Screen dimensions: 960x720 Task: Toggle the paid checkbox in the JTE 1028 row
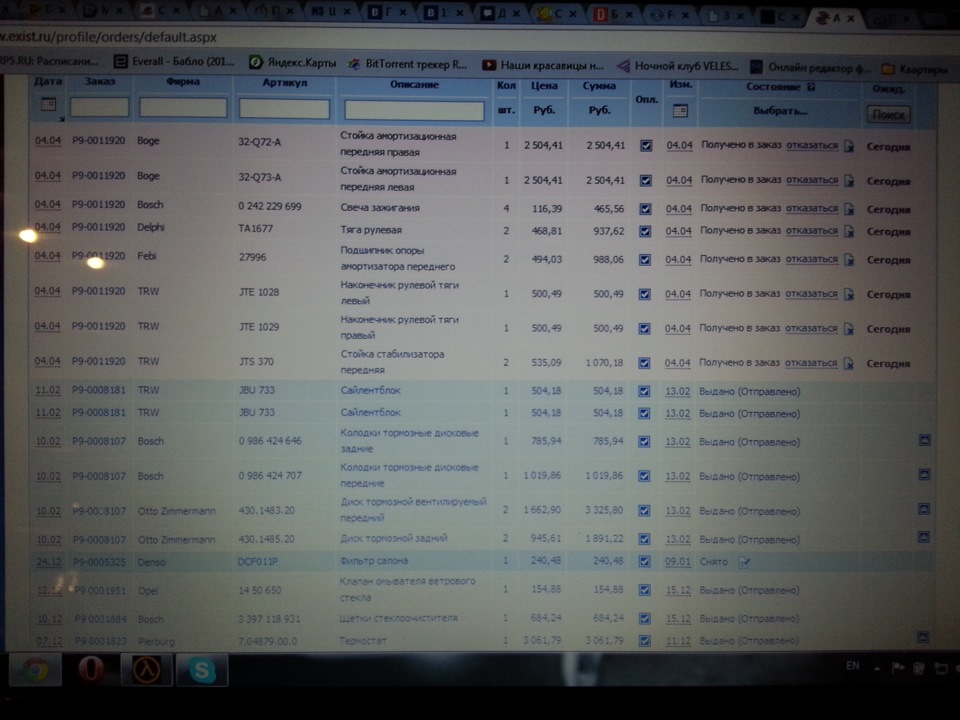pos(645,294)
